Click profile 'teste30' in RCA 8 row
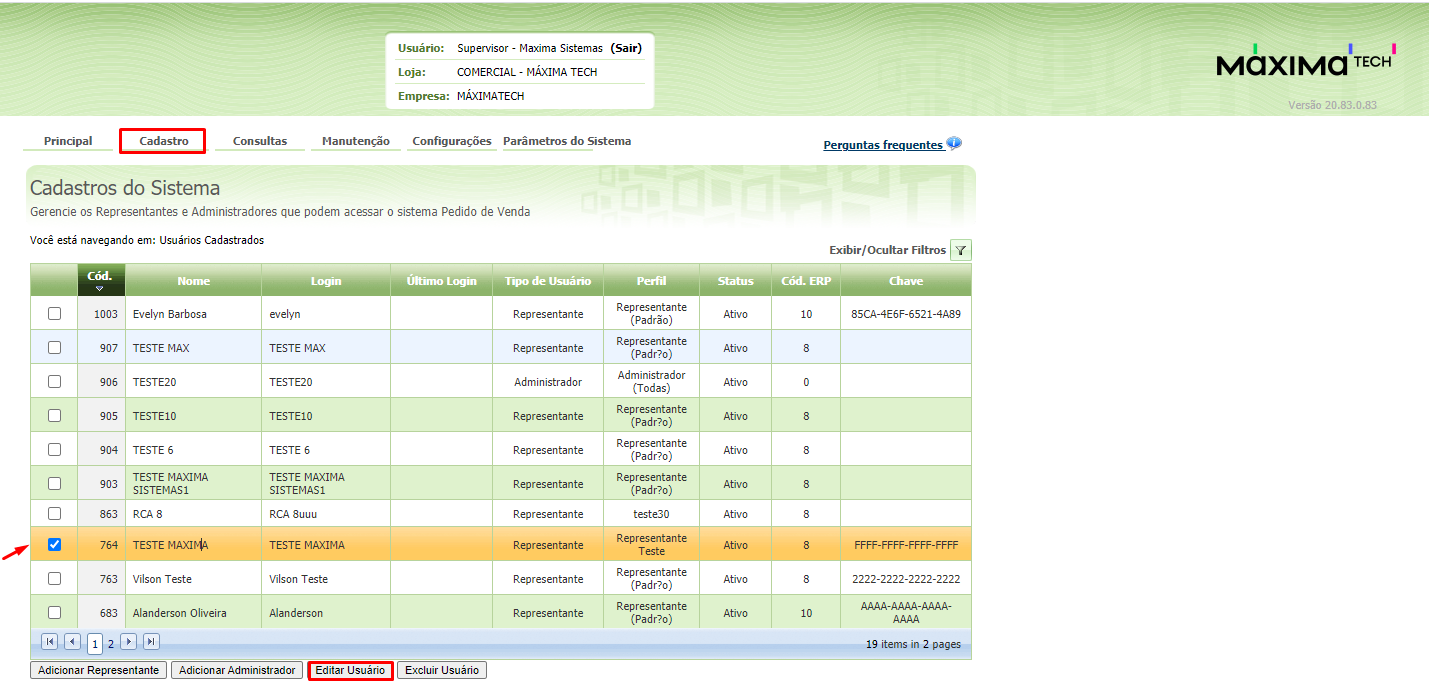 (x=651, y=514)
